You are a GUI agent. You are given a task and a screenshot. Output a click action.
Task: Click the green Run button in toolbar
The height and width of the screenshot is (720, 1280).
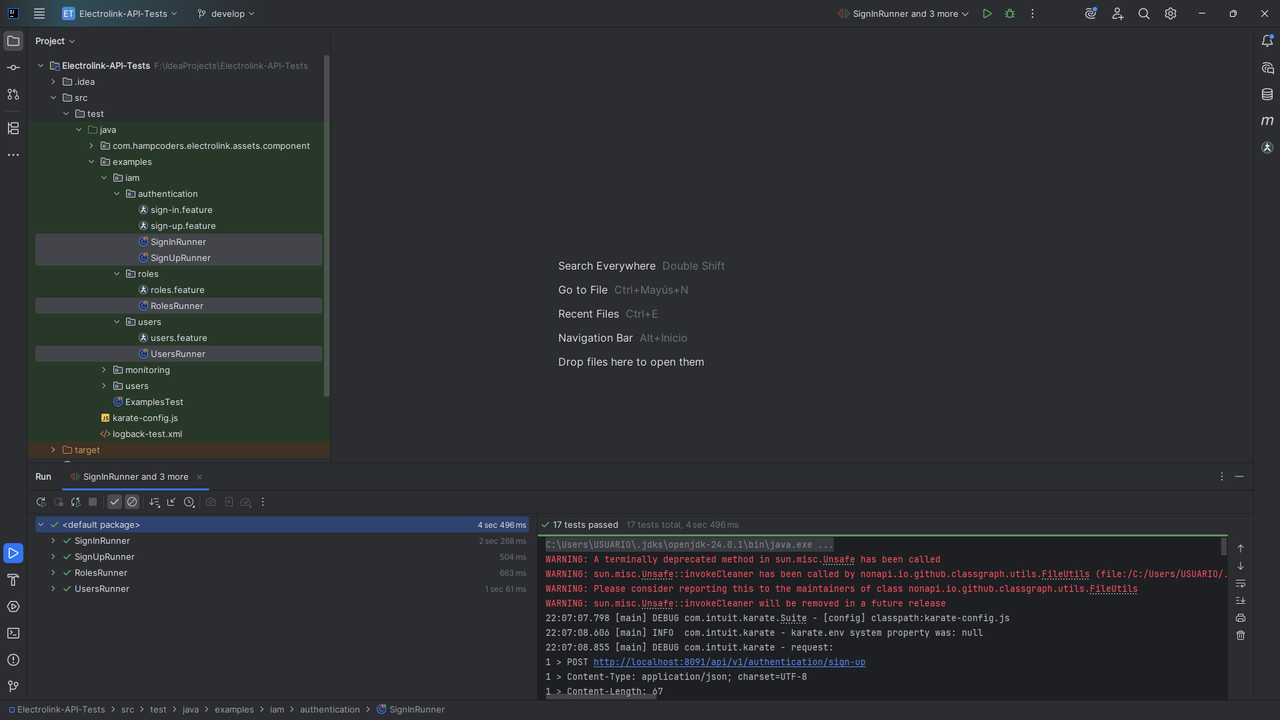(x=987, y=14)
